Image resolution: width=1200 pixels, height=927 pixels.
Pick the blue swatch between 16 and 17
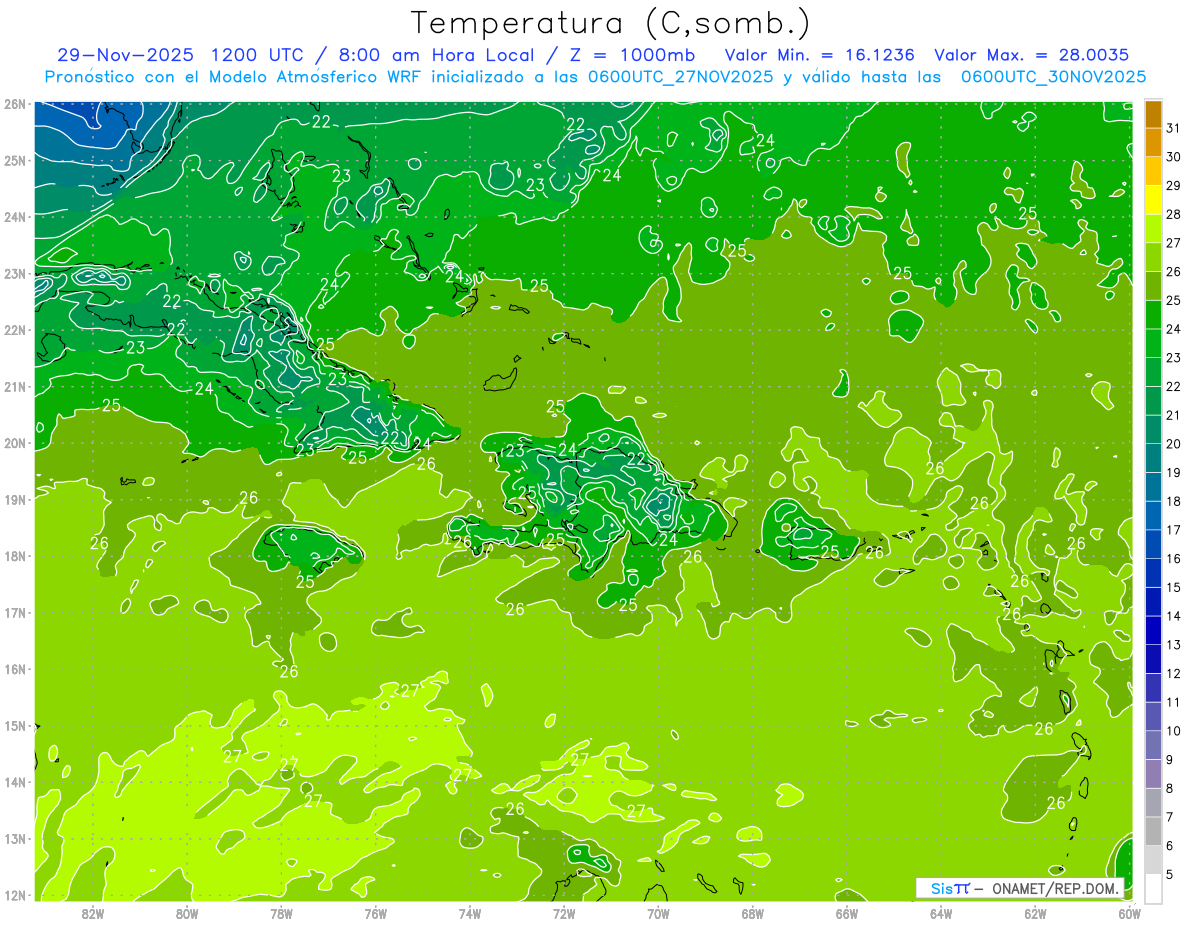pyautogui.click(x=1153, y=544)
